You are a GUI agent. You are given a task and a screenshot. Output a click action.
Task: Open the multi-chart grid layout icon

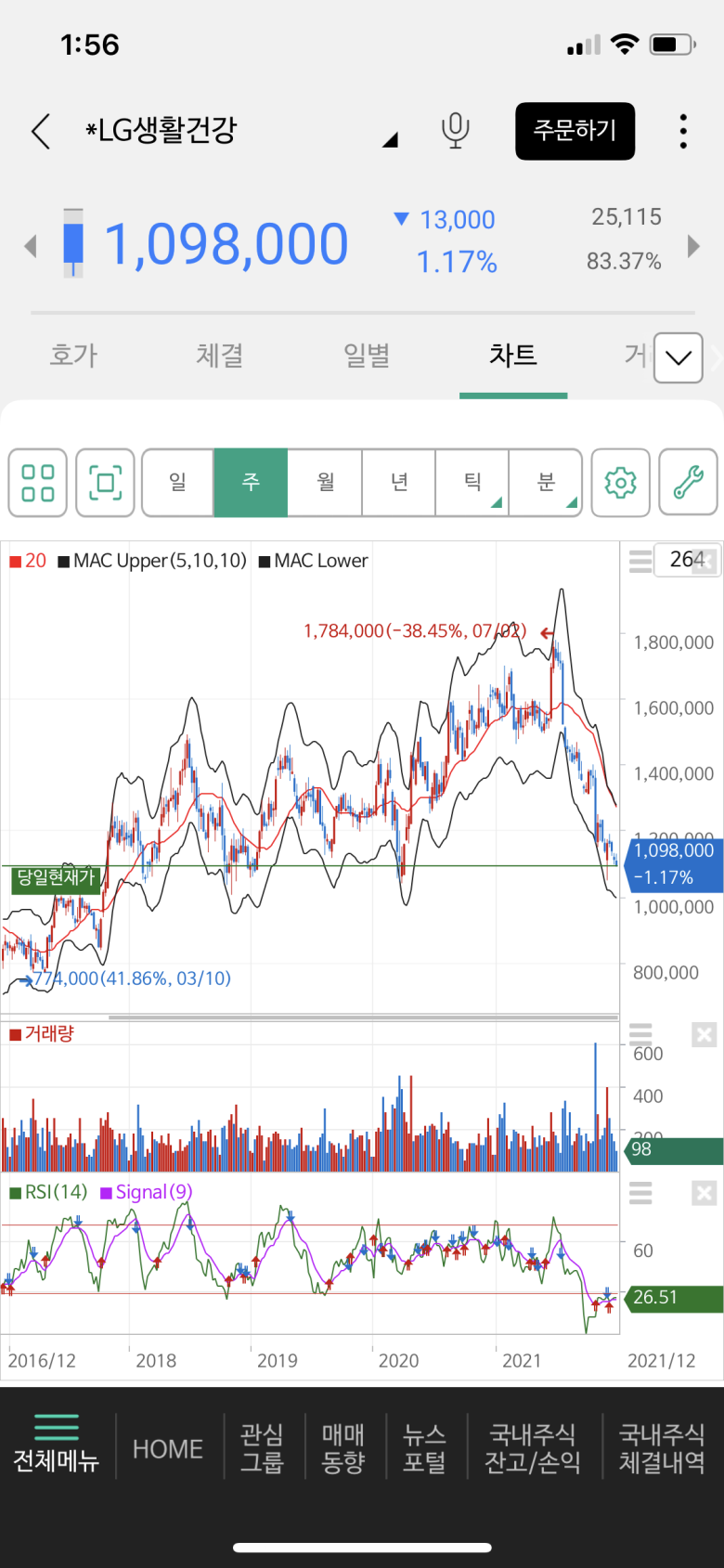pos(38,483)
